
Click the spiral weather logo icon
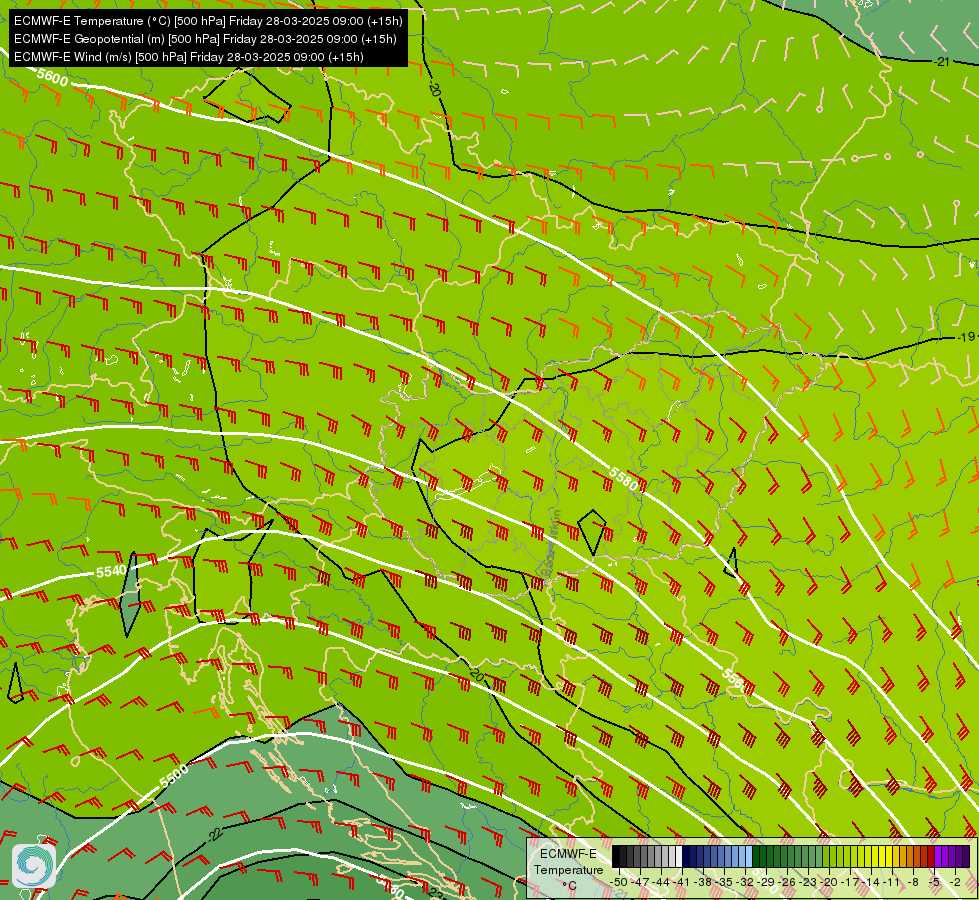(34, 866)
